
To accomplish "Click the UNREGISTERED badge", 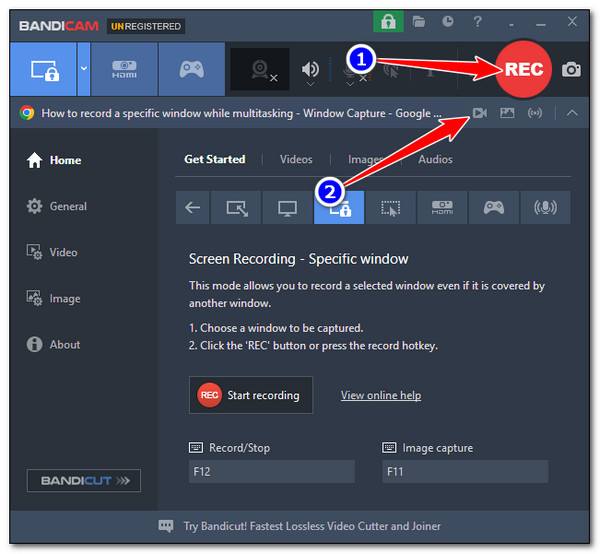I will pyautogui.click(x=146, y=26).
